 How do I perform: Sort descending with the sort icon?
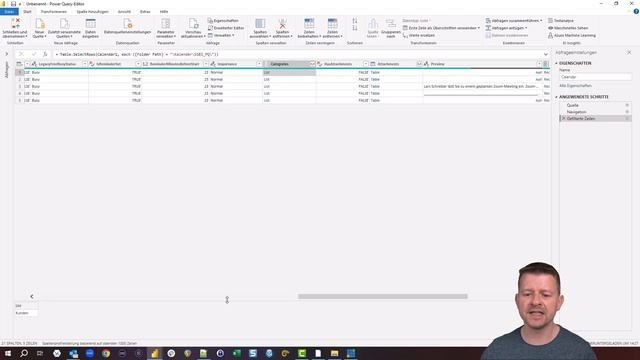355,28
